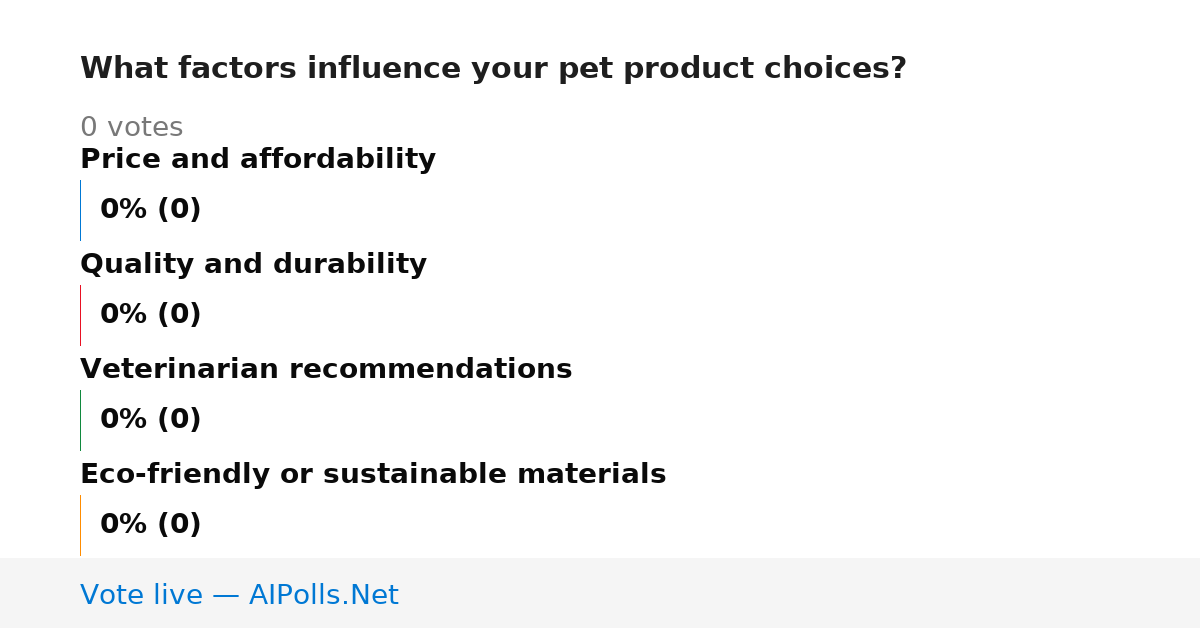The height and width of the screenshot is (628, 1200).
Task: Click the red bar under Quality
Action: [x=80, y=315]
